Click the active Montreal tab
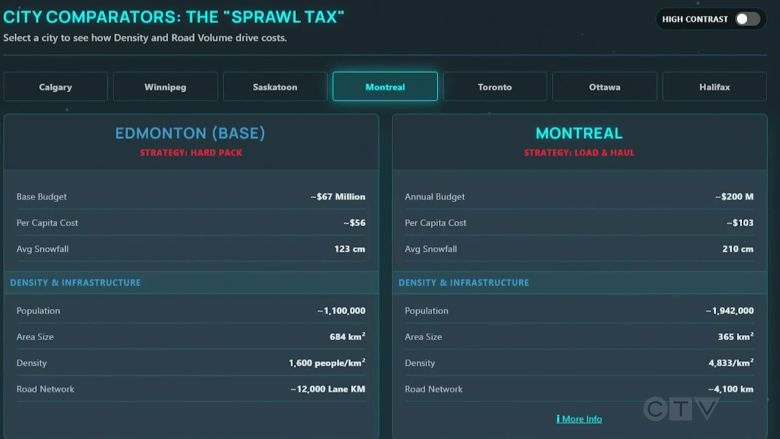Viewport: 780px width, 439px height. [x=385, y=87]
